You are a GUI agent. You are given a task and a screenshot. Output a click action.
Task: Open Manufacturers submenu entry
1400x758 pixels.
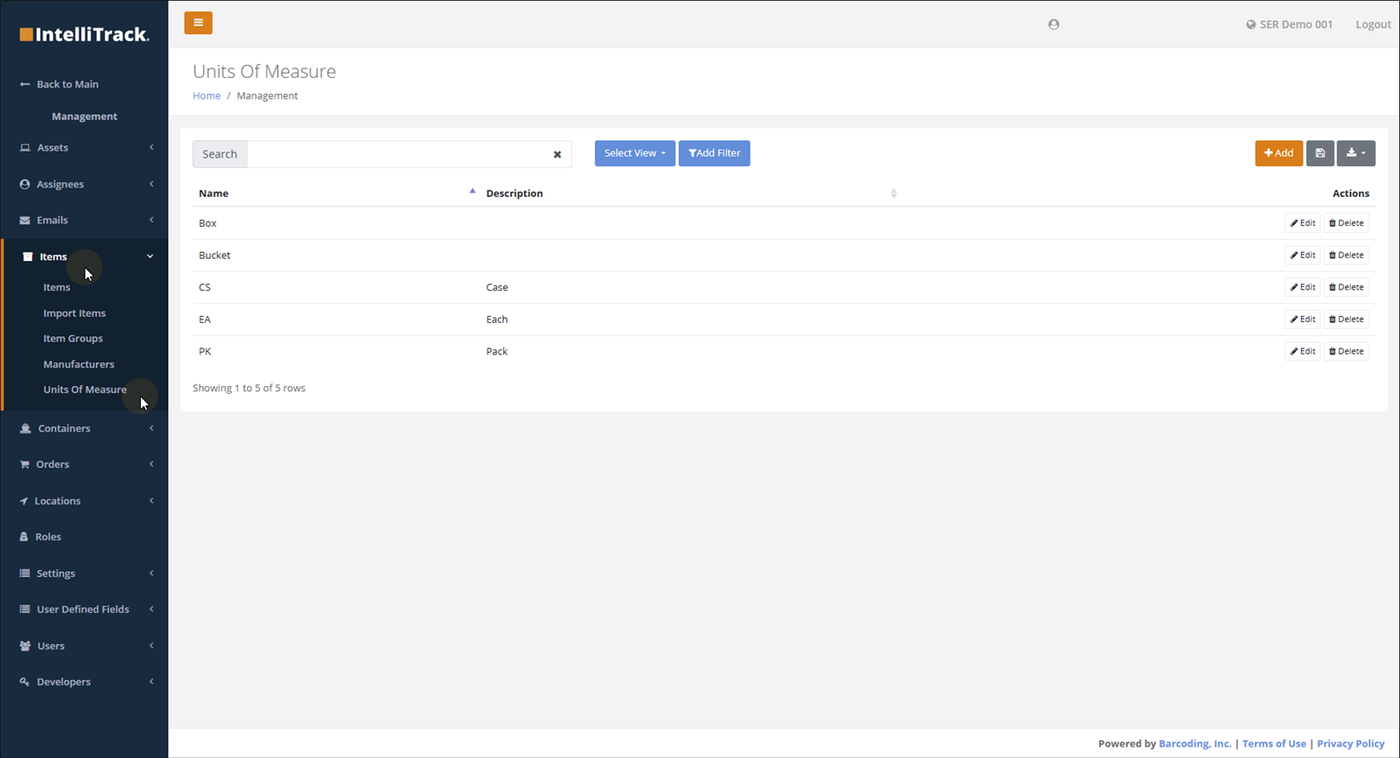pos(79,364)
